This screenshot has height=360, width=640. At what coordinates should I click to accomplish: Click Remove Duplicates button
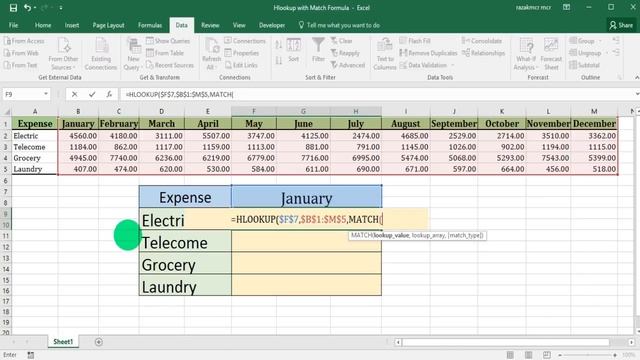coord(428,53)
